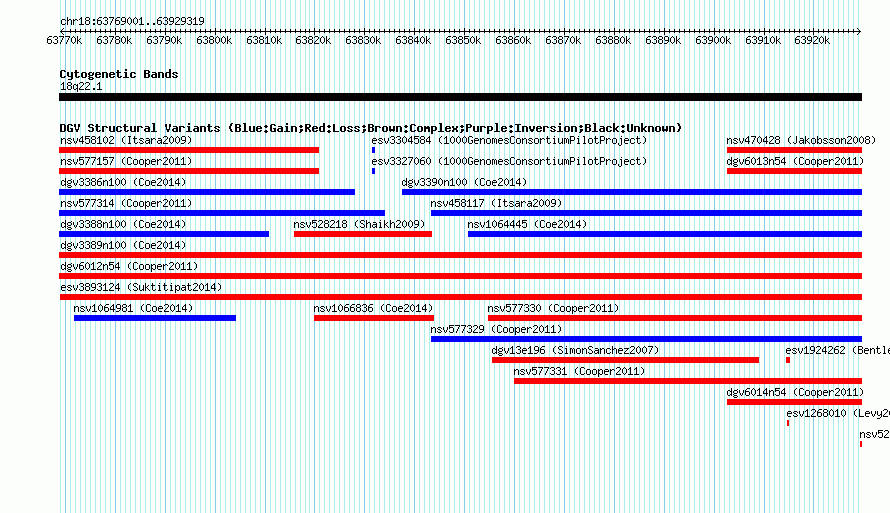
Task: Select the 63780k ruler position
Action: click(114, 40)
